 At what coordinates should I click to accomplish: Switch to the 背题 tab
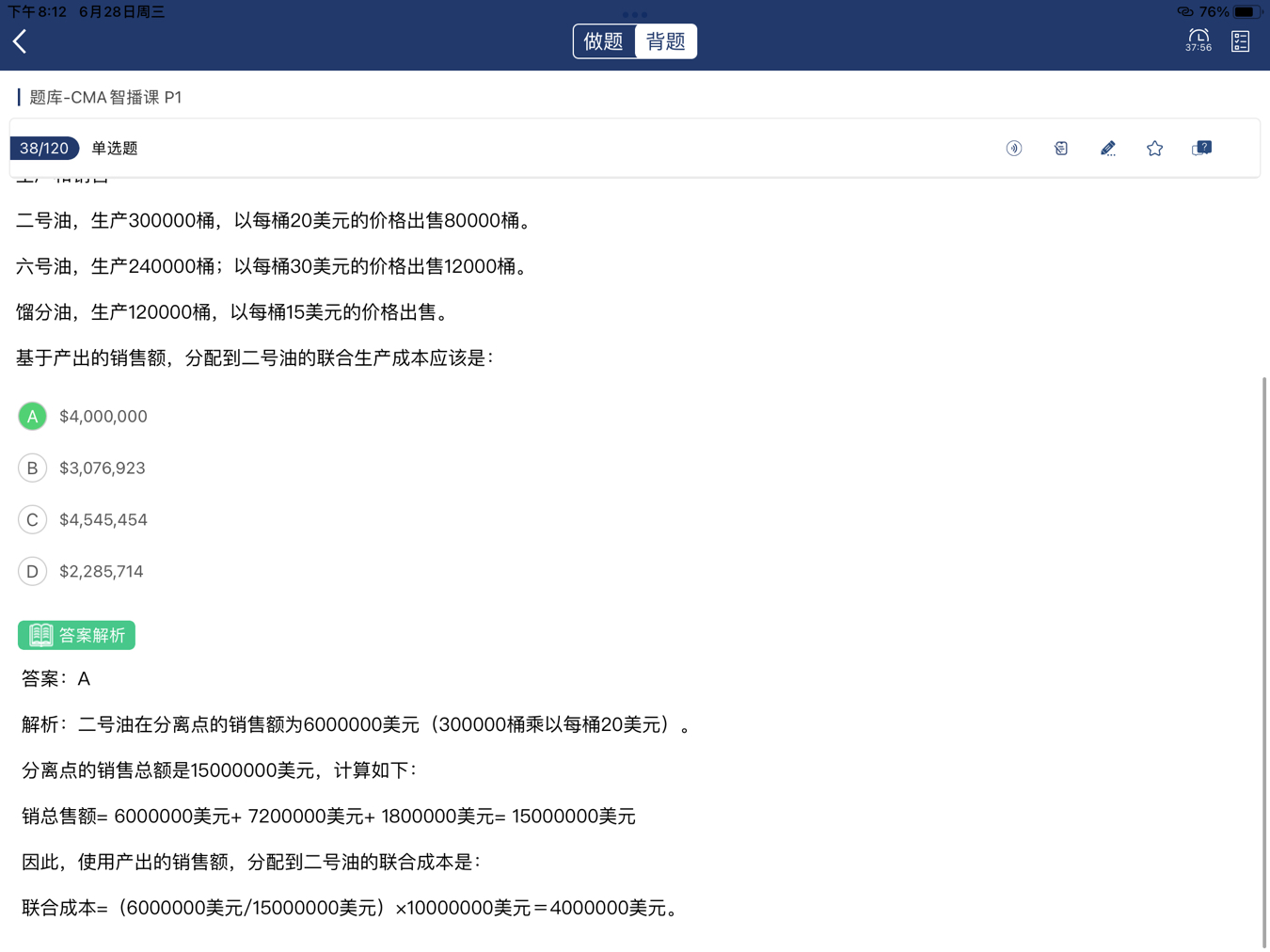point(666,41)
